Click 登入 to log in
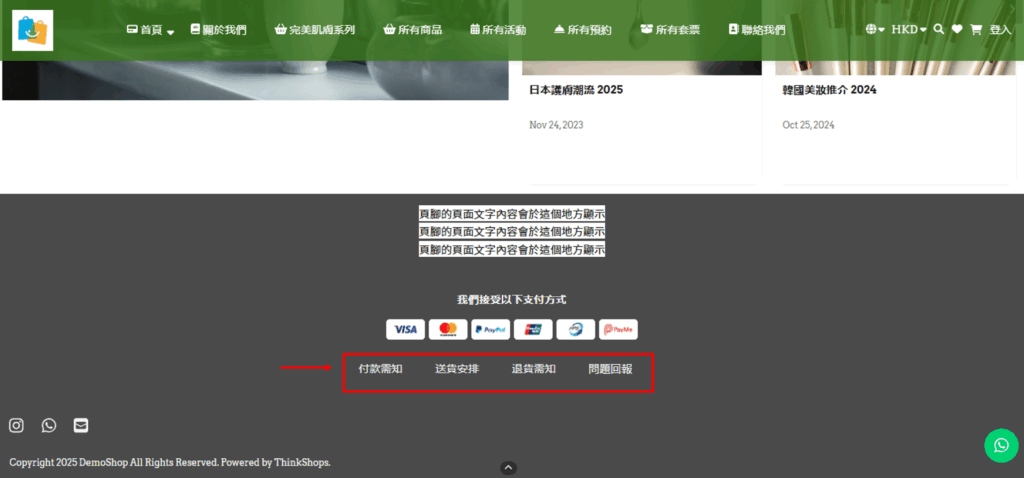The width and height of the screenshot is (1024, 478). (1000, 30)
